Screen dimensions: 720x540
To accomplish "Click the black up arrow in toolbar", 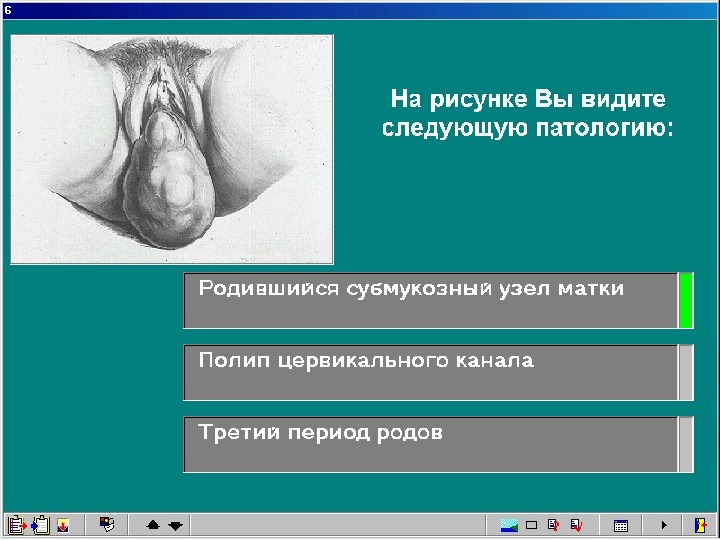I will tap(152, 525).
